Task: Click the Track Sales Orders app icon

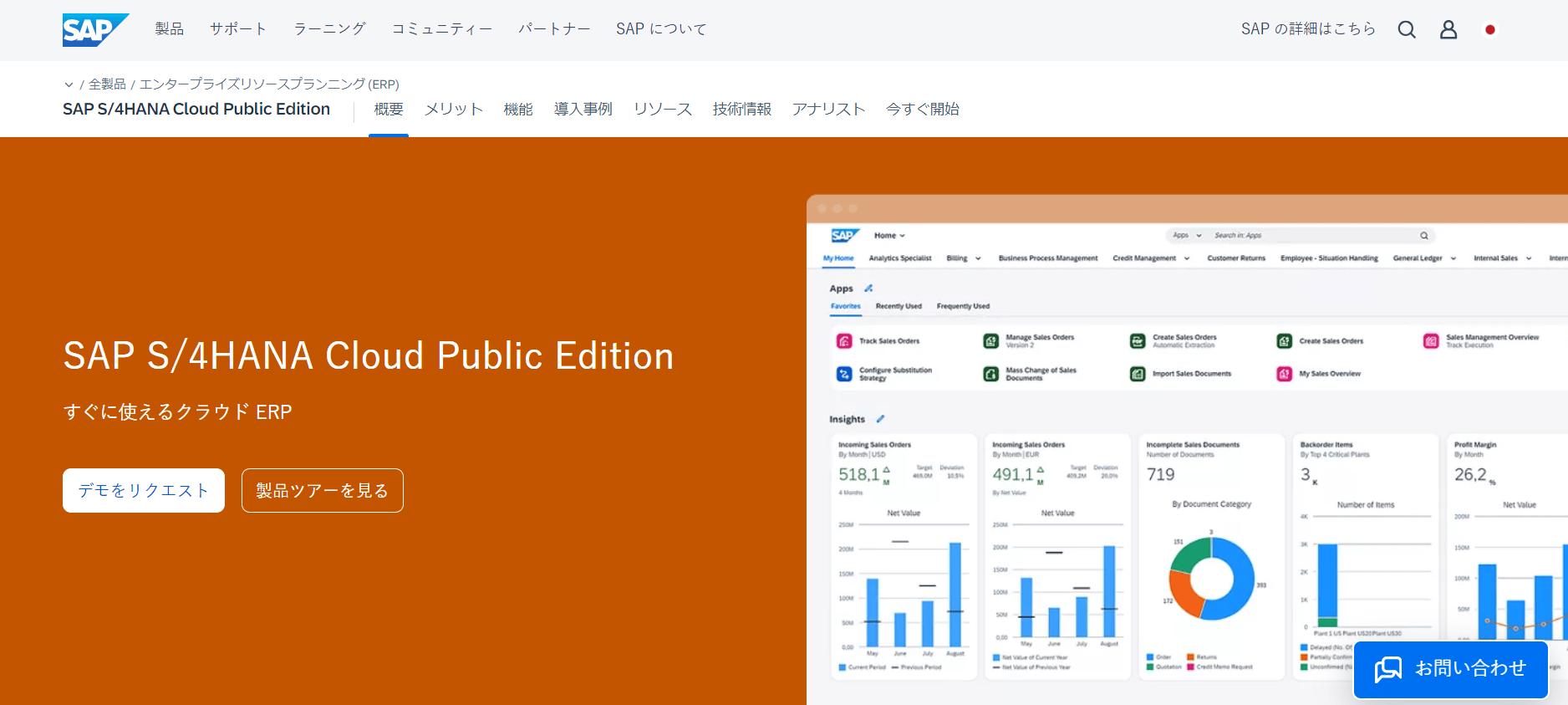Action: [x=844, y=341]
